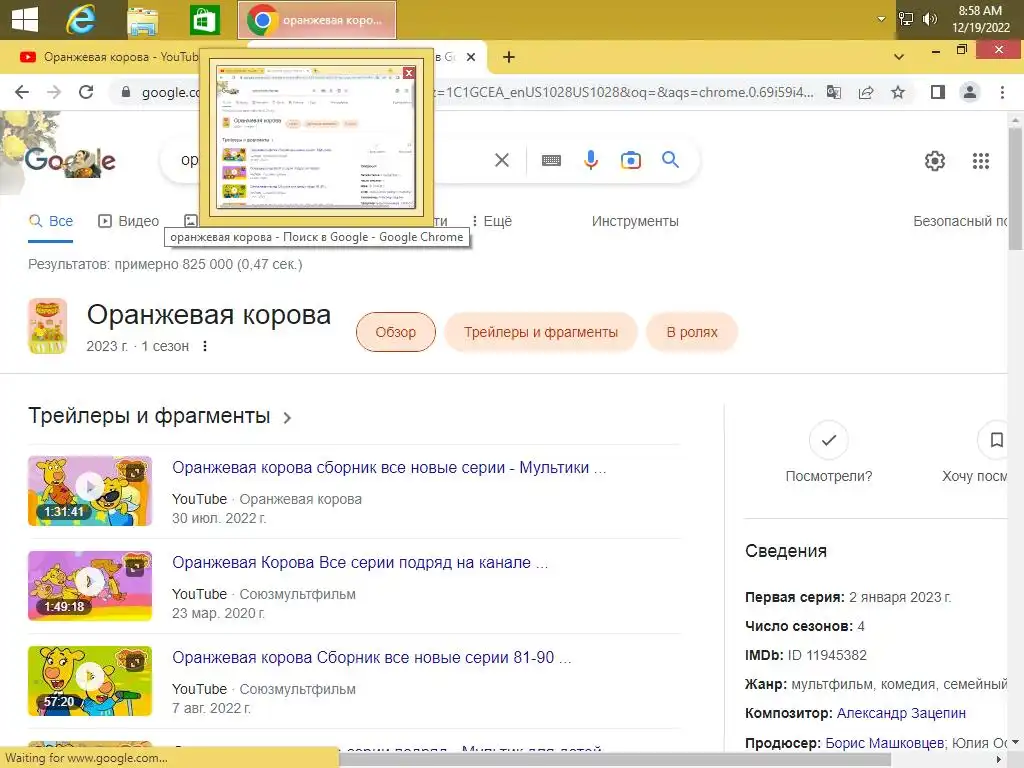Expand the Chrome tab search dropdown
Screen dimensions: 1024x768
click(899, 57)
